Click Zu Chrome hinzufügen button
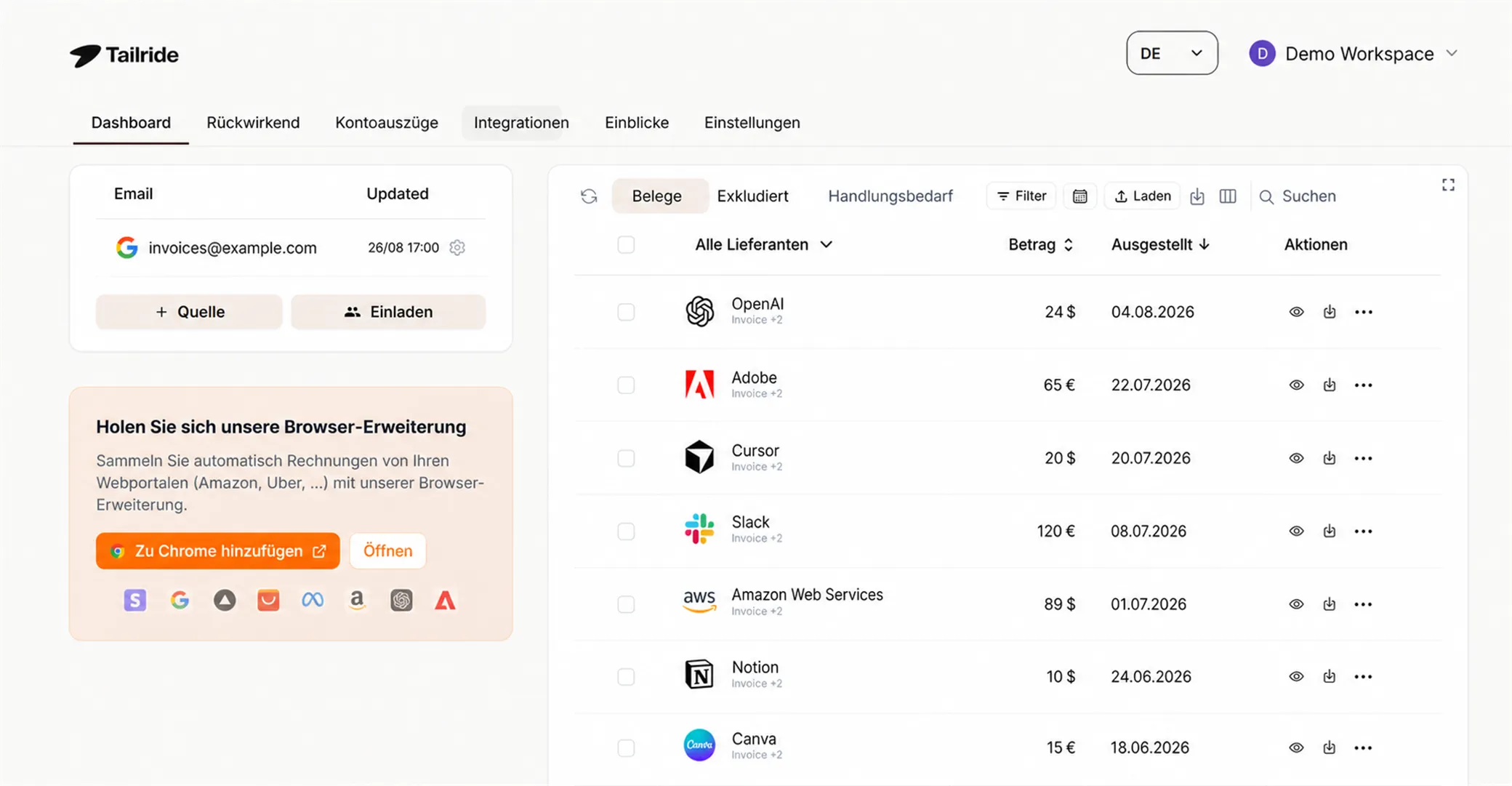1512x786 pixels. (x=217, y=551)
